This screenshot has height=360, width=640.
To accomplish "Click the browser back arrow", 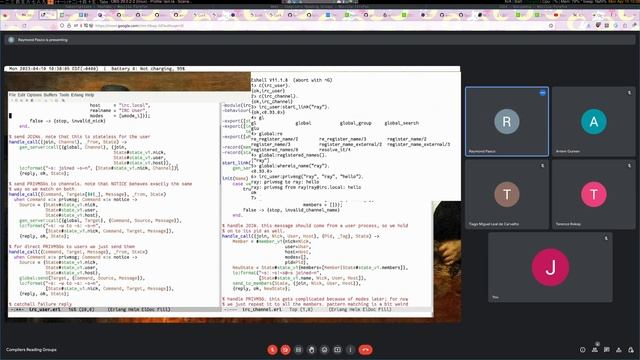I will tap(6, 25).
